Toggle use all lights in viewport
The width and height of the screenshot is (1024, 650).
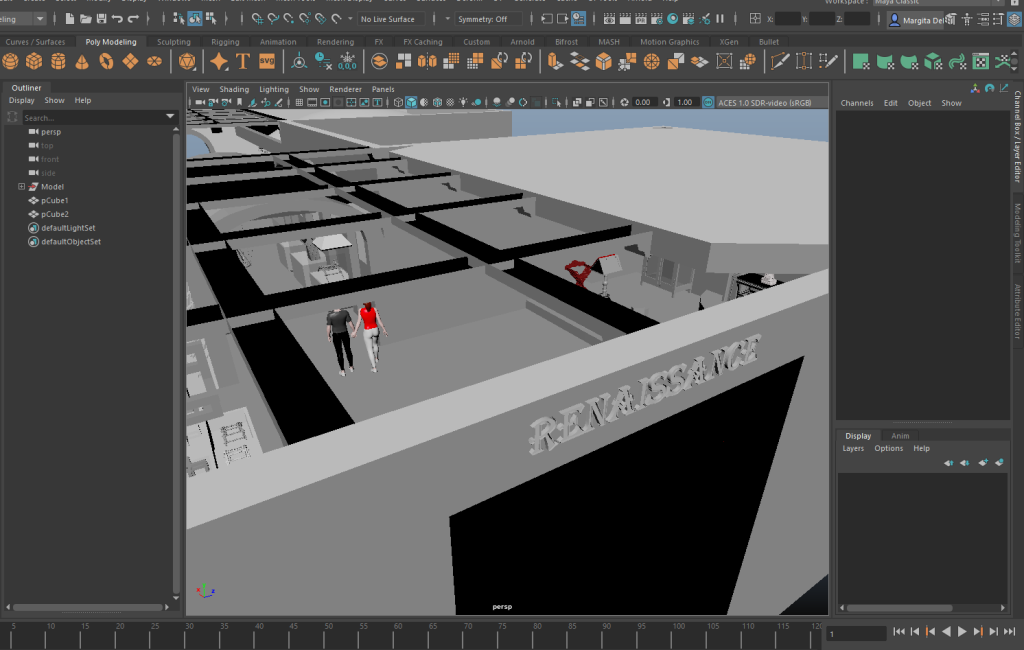[x=463, y=103]
